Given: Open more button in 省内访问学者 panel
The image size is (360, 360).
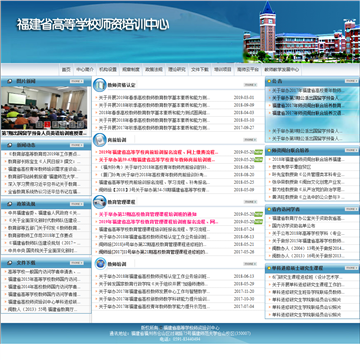Looking at the screenshot, I should [x=351, y=209].
